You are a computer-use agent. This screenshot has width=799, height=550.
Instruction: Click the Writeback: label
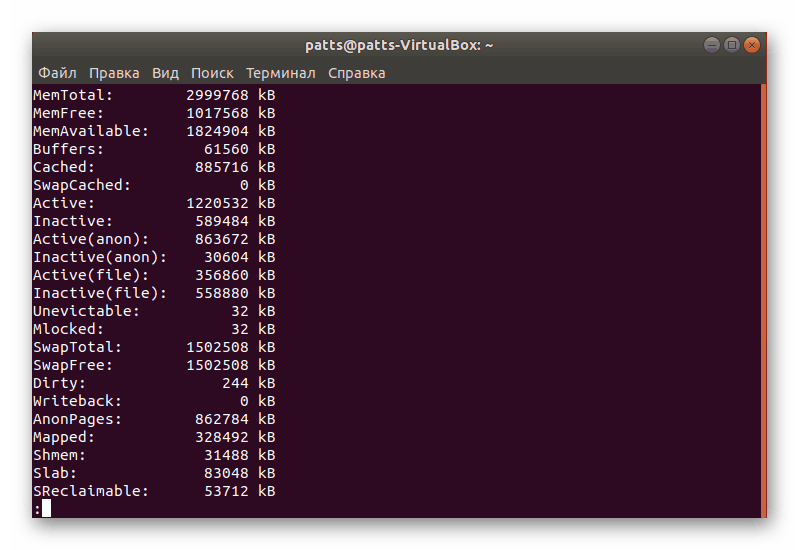[x=77, y=401]
